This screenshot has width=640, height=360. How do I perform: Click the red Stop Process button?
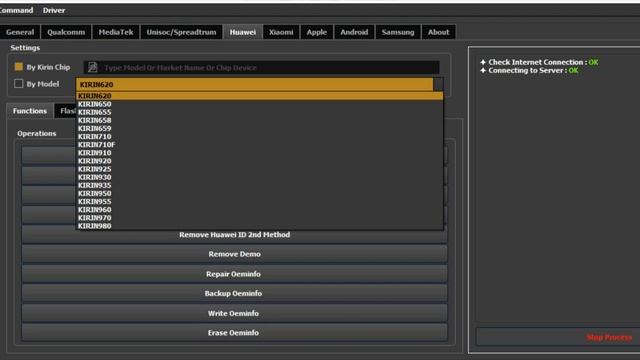coord(609,338)
